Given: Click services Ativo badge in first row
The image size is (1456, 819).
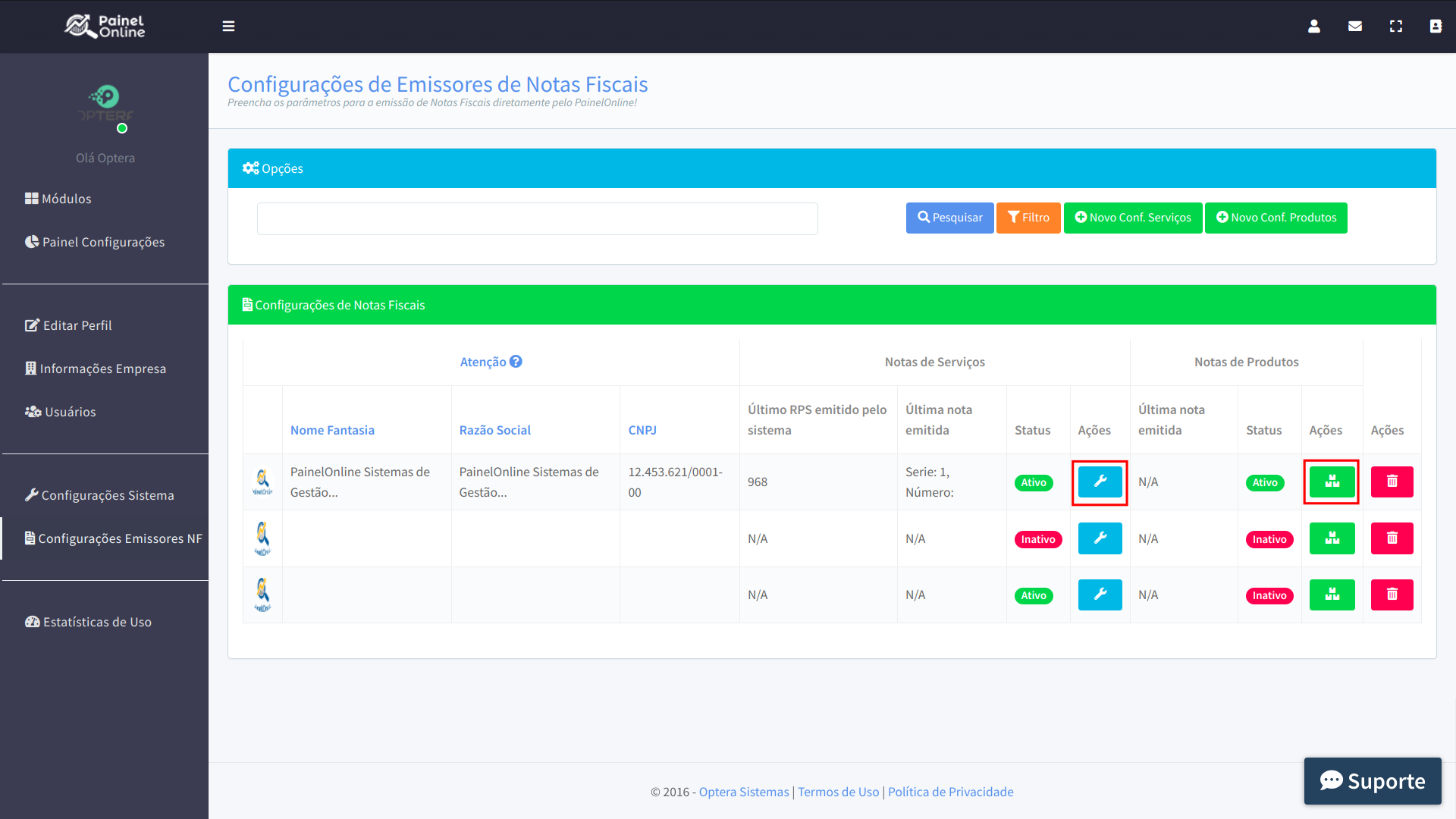Looking at the screenshot, I should (x=1034, y=482).
